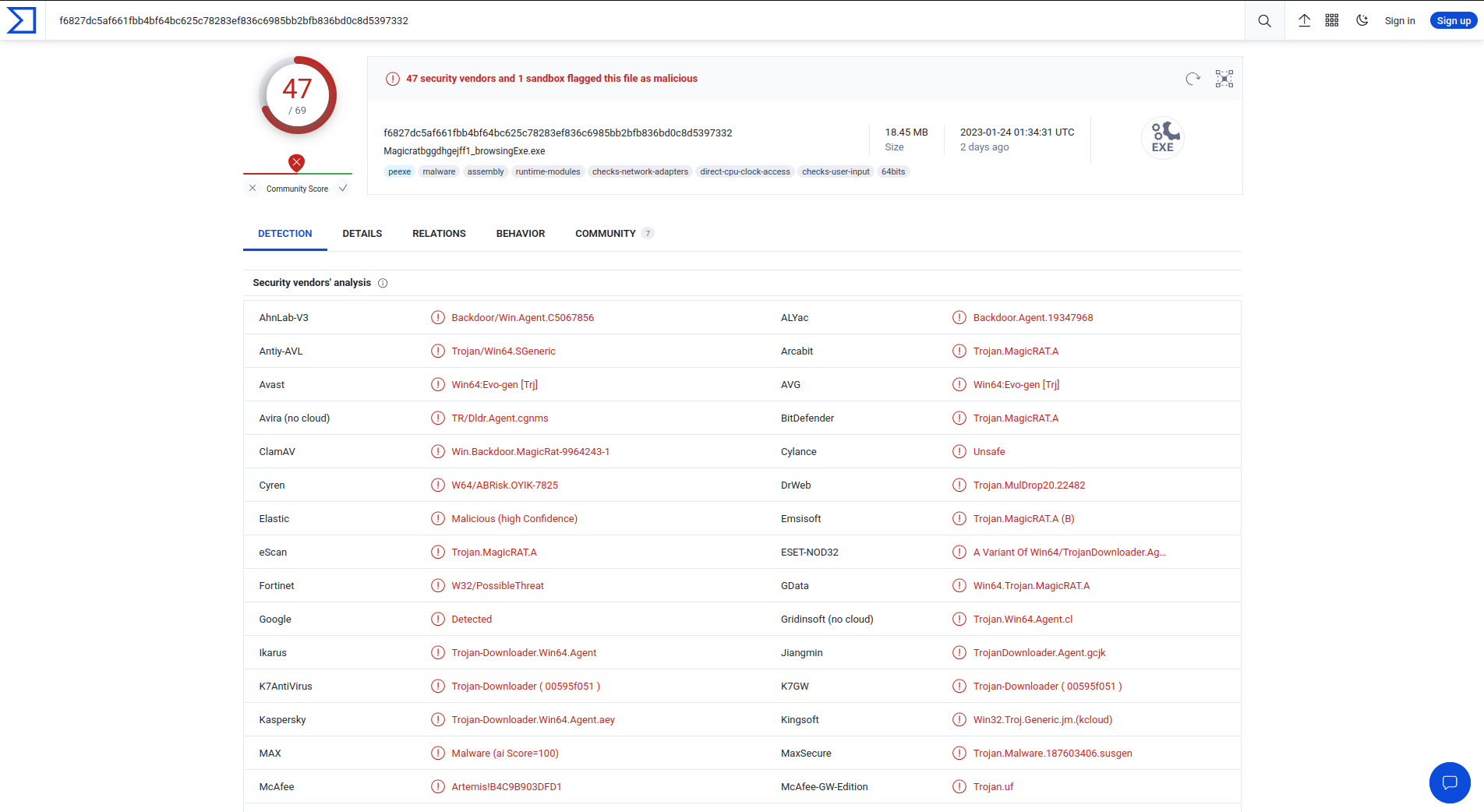Viewport: 1484px width, 812px height.
Task: Click Magicratbggdhgejff1_browsingExe.exe filename
Action: click(465, 151)
